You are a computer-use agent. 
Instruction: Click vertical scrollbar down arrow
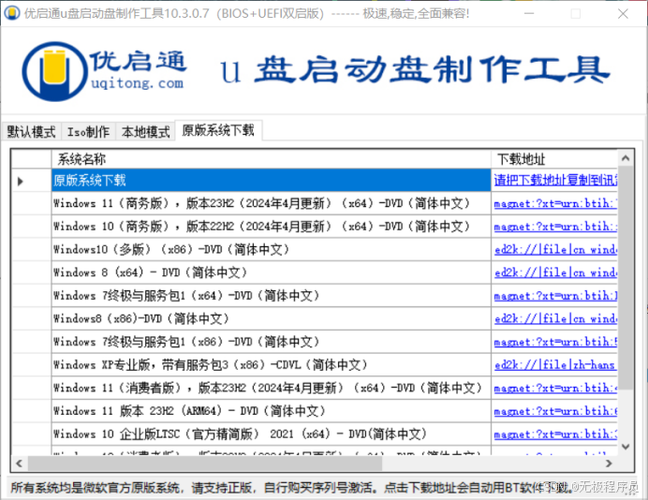pyautogui.click(x=626, y=447)
